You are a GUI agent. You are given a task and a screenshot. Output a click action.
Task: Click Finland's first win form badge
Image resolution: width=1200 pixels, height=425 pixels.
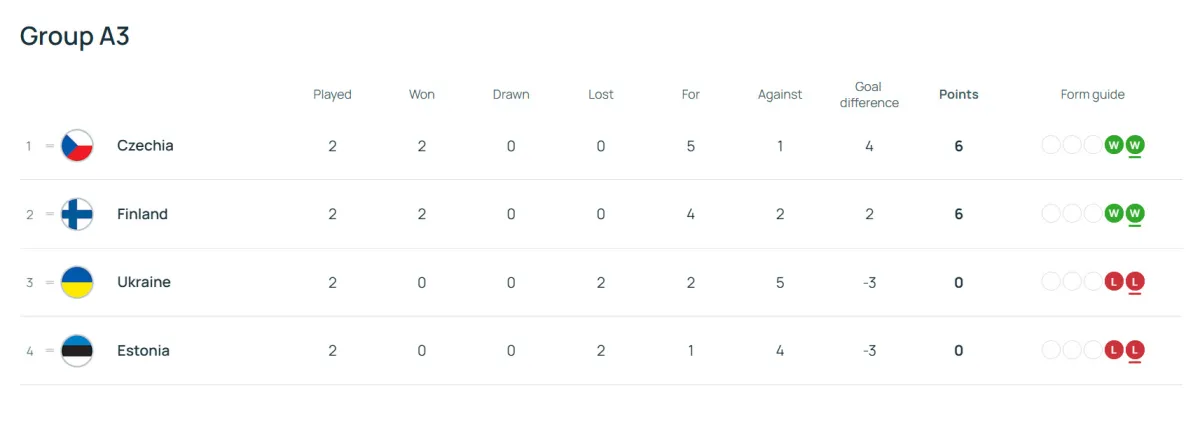coord(1113,214)
